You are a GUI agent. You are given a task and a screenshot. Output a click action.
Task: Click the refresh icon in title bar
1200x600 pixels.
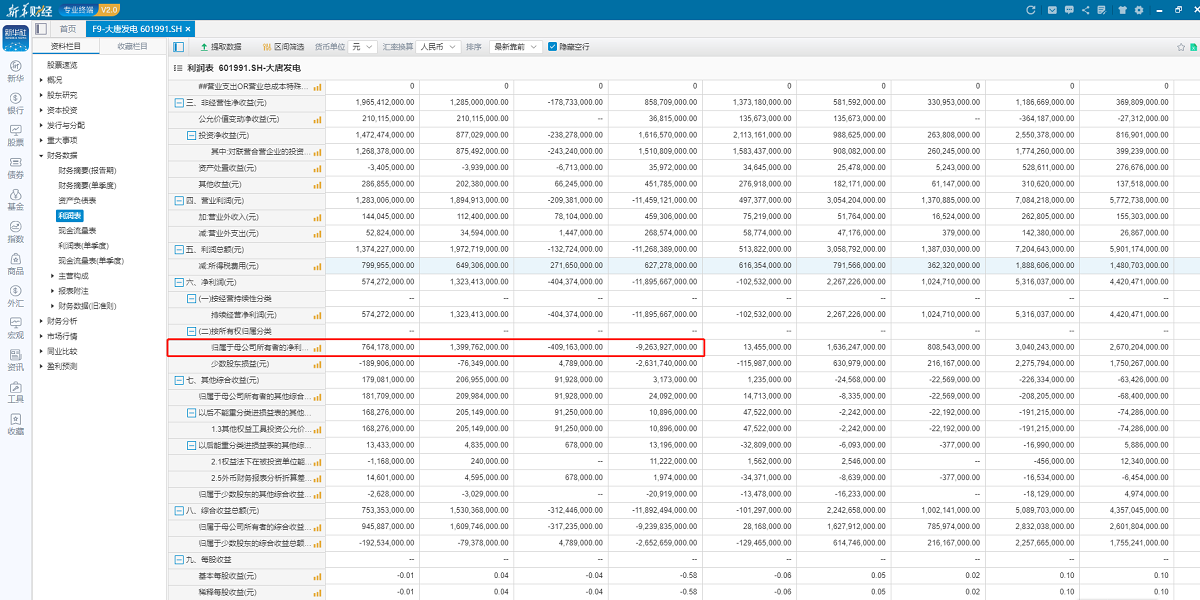click(1031, 9)
